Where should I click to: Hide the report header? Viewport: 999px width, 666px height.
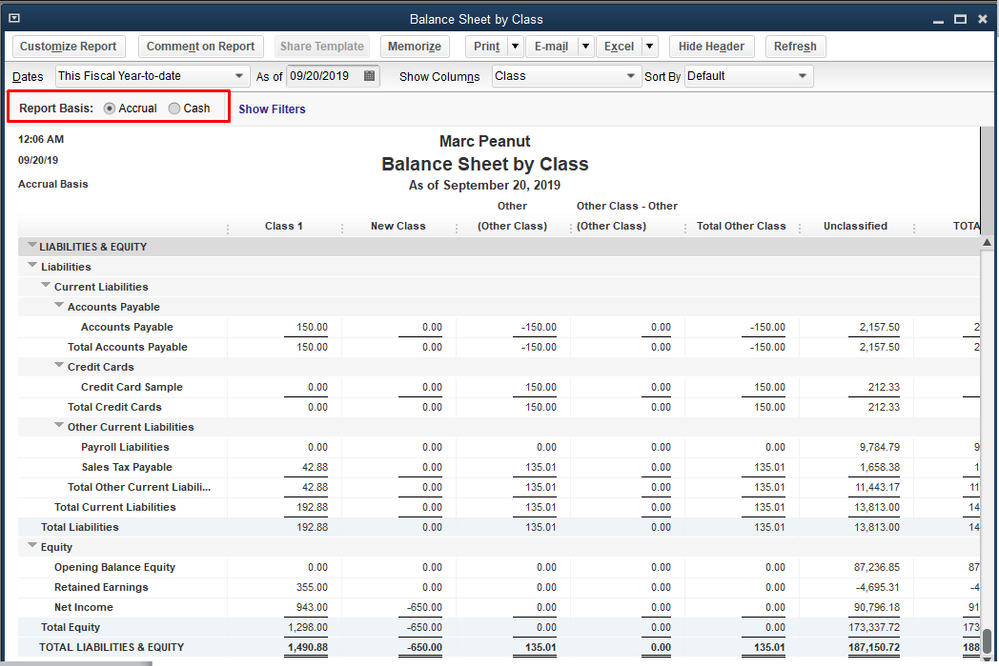(x=711, y=46)
